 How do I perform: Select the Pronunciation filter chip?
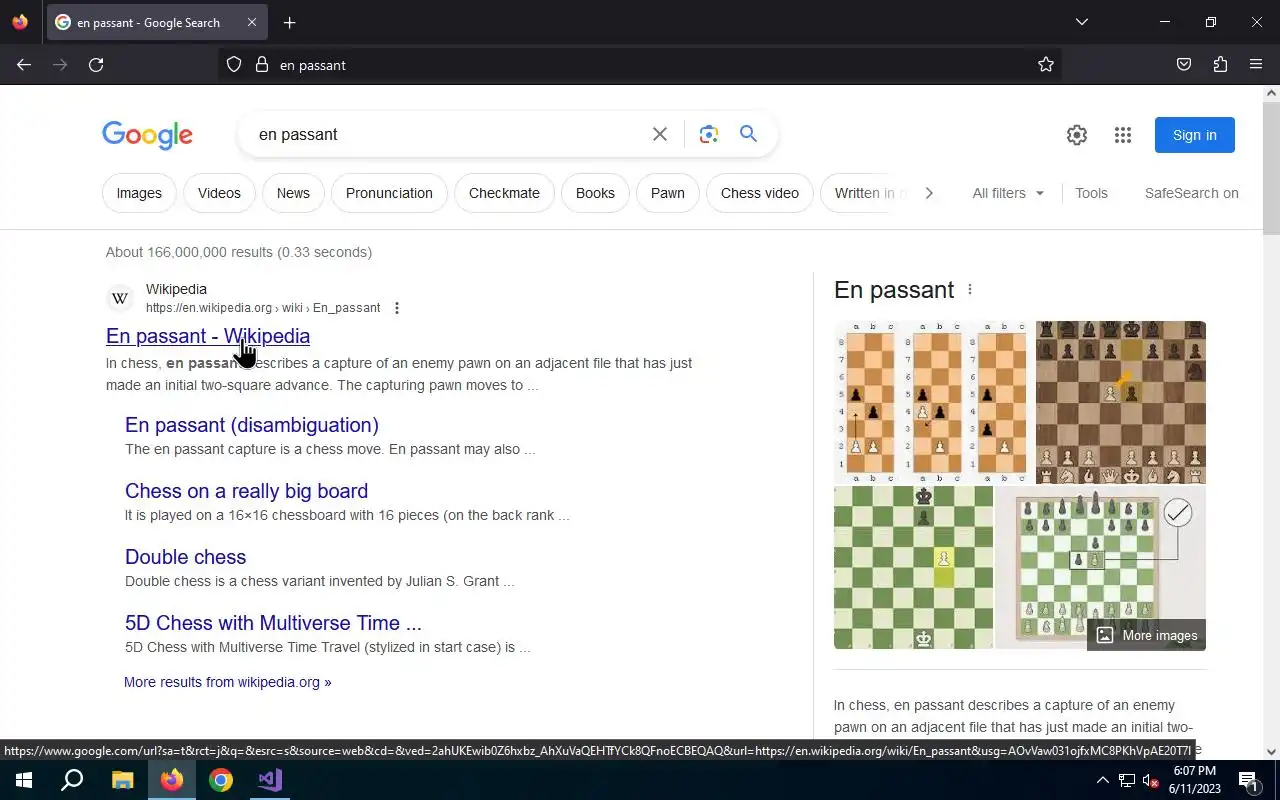(389, 193)
